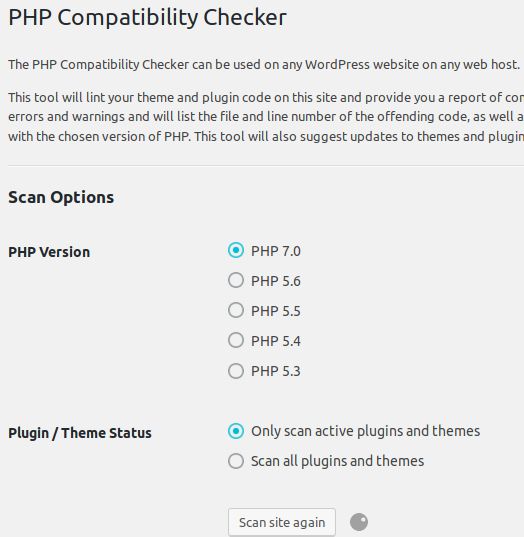Screen dimensions: 524x537
Task: Click the loading spinner beside Scan site again
Action: coord(359,522)
